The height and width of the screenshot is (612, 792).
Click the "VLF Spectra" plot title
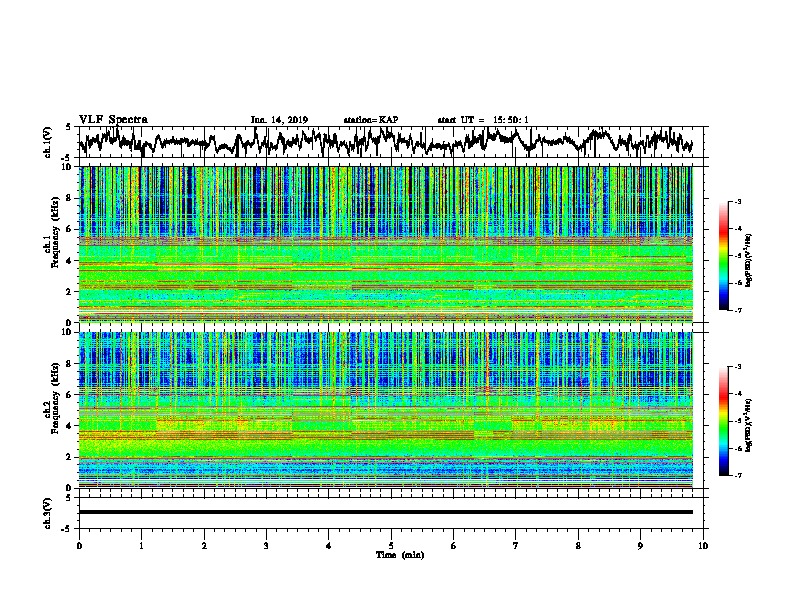pyautogui.click(x=113, y=120)
